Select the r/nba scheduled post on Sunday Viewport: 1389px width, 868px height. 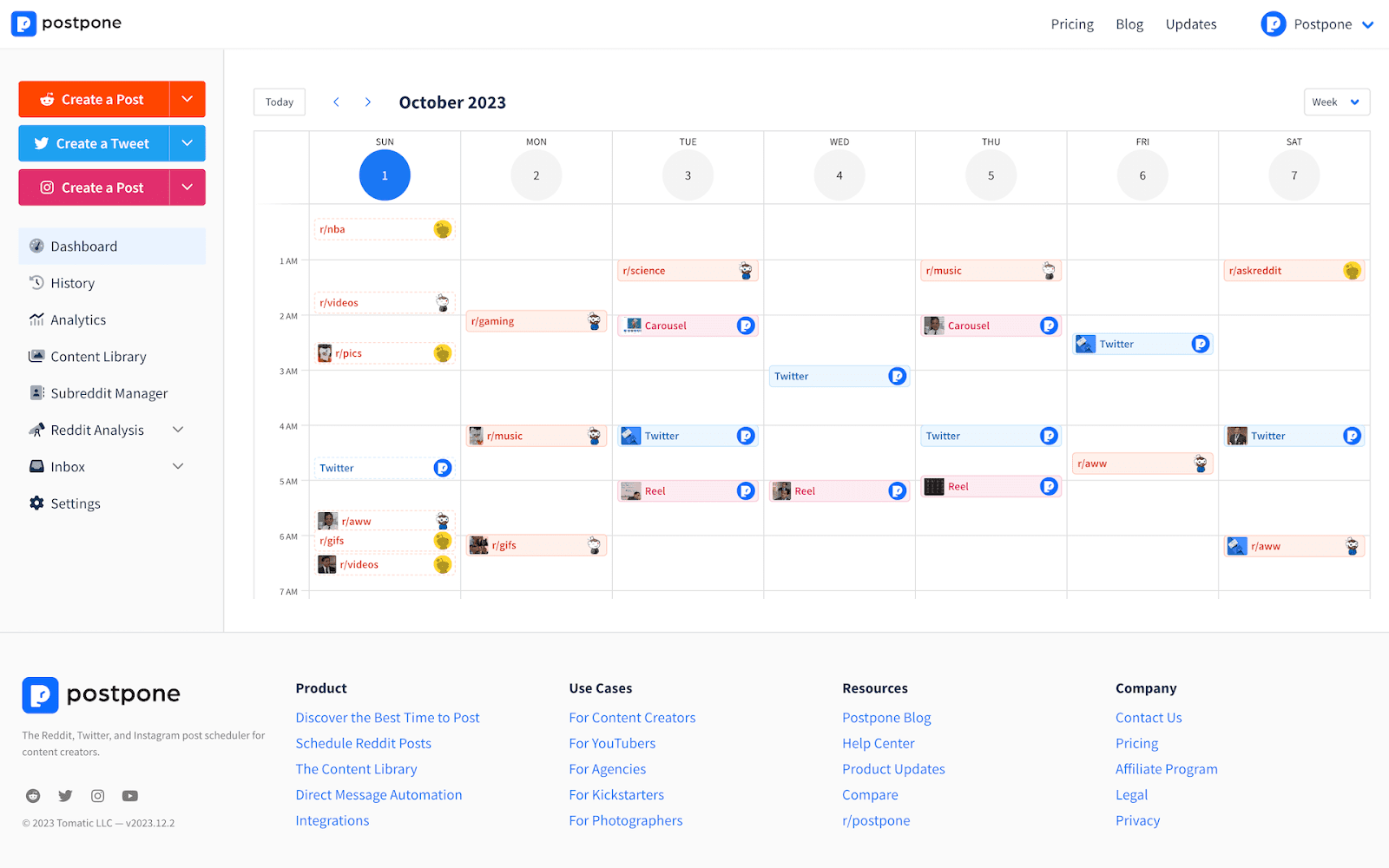coord(384,229)
